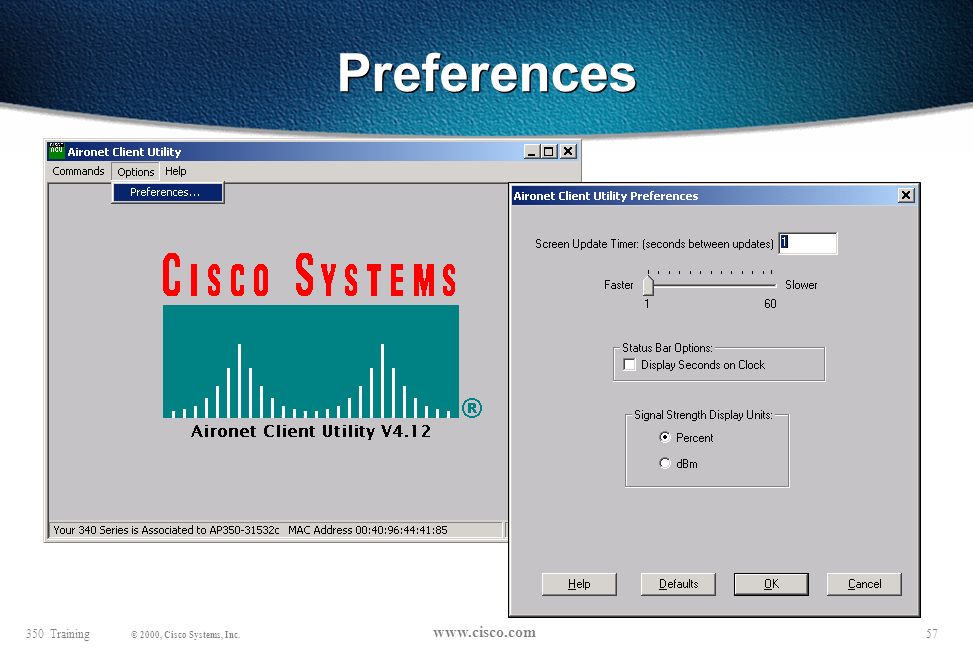Click the Screen Update Timer input field
The height and width of the screenshot is (648, 973).
(x=807, y=243)
